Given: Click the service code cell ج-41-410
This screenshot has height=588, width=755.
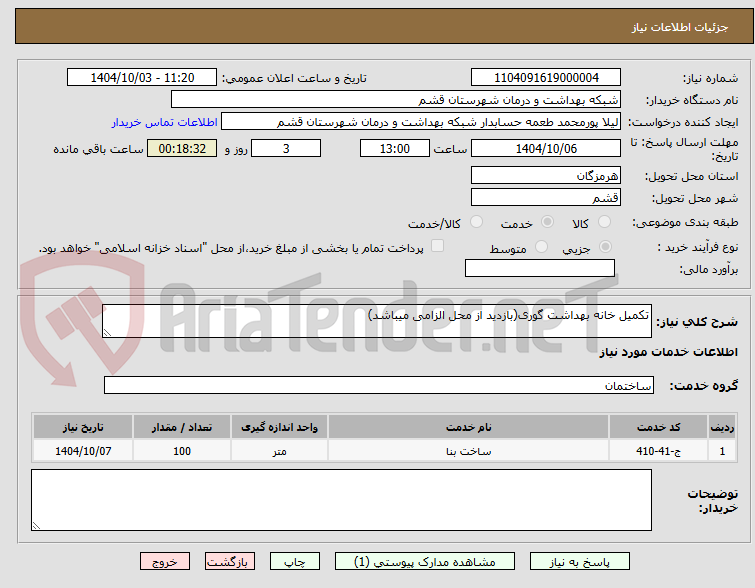Looking at the screenshot, I should point(658,451).
